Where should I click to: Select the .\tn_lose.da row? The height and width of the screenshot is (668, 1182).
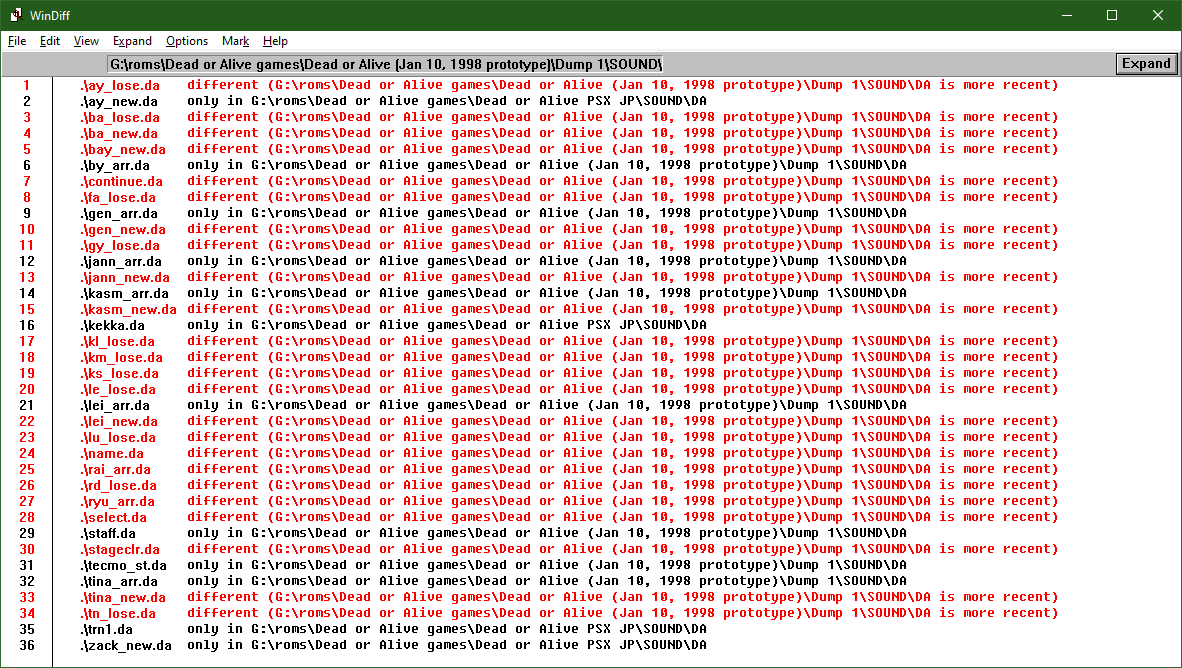[x=569, y=613]
